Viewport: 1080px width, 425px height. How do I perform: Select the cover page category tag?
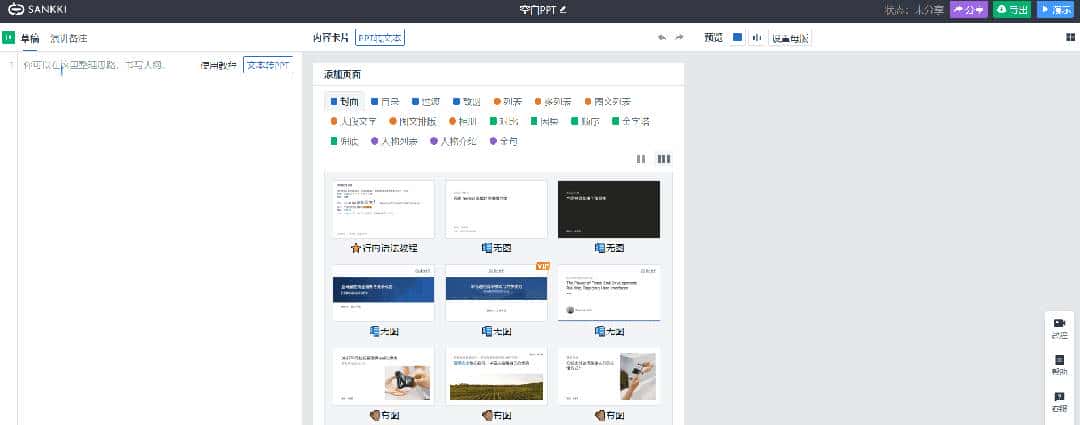pyautogui.click(x=344, y=101)
